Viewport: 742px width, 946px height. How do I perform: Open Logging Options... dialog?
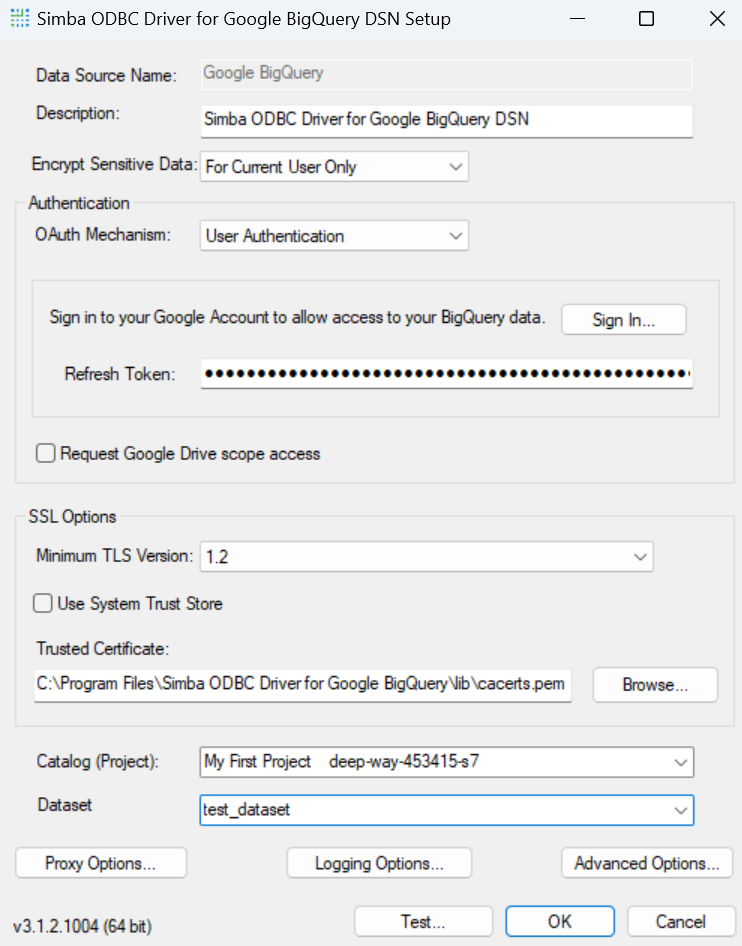379,863
